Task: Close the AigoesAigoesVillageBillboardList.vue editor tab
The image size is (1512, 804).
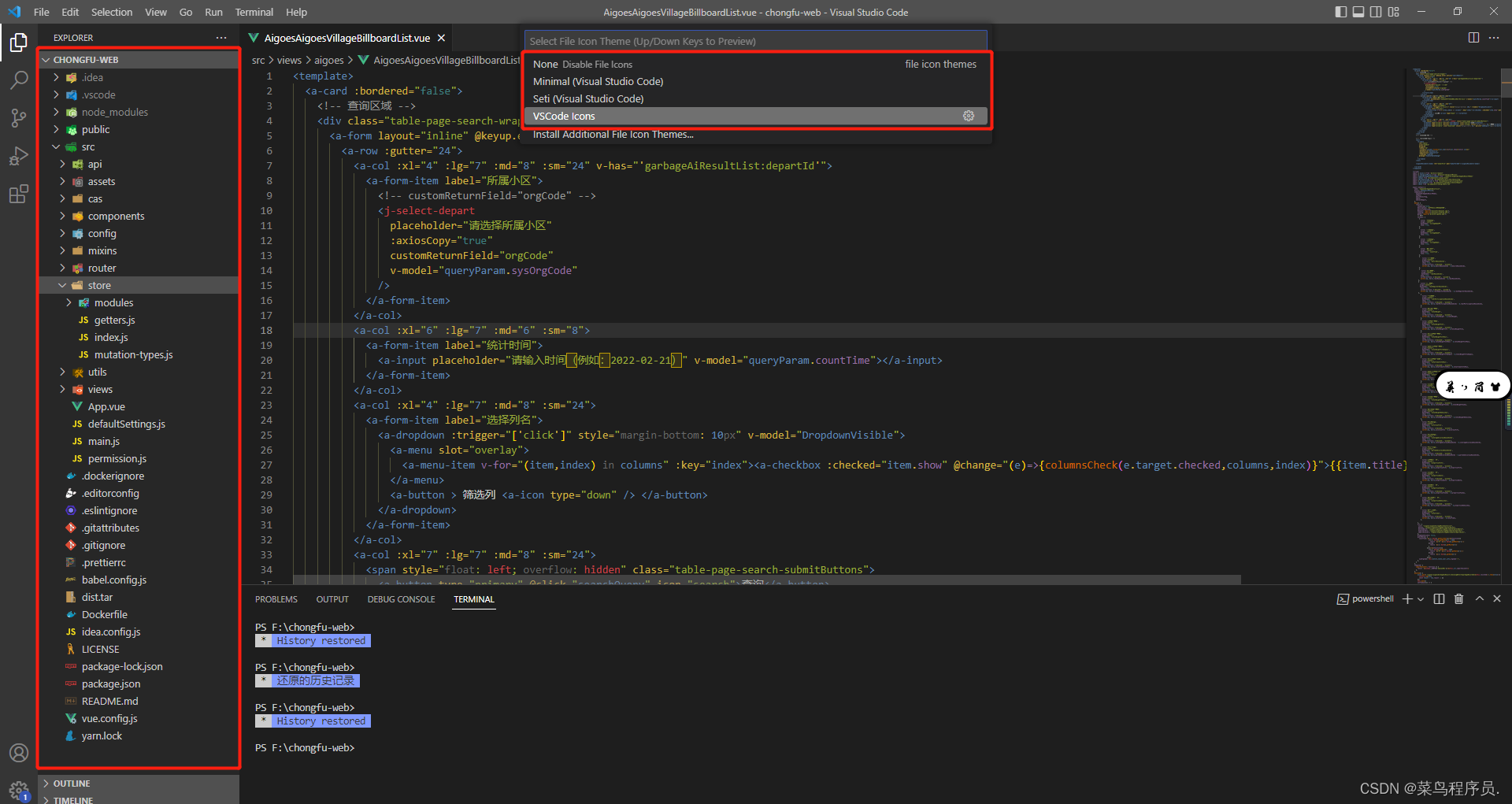Action: [441, 38]
